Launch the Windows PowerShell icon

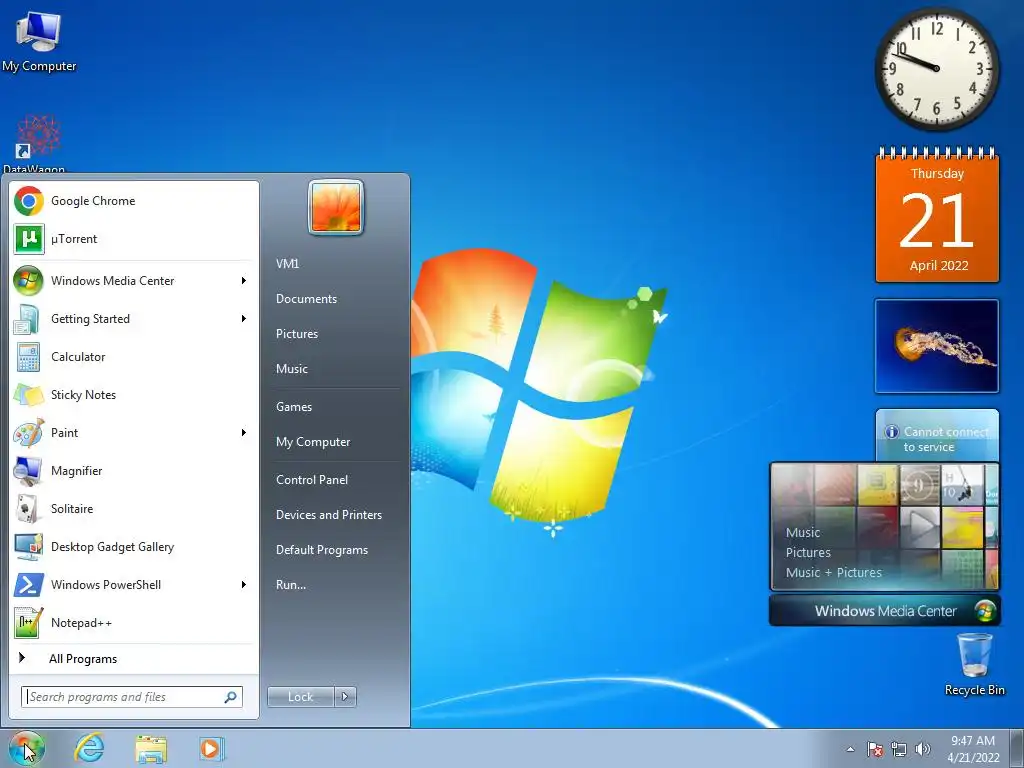pos(28,584)
